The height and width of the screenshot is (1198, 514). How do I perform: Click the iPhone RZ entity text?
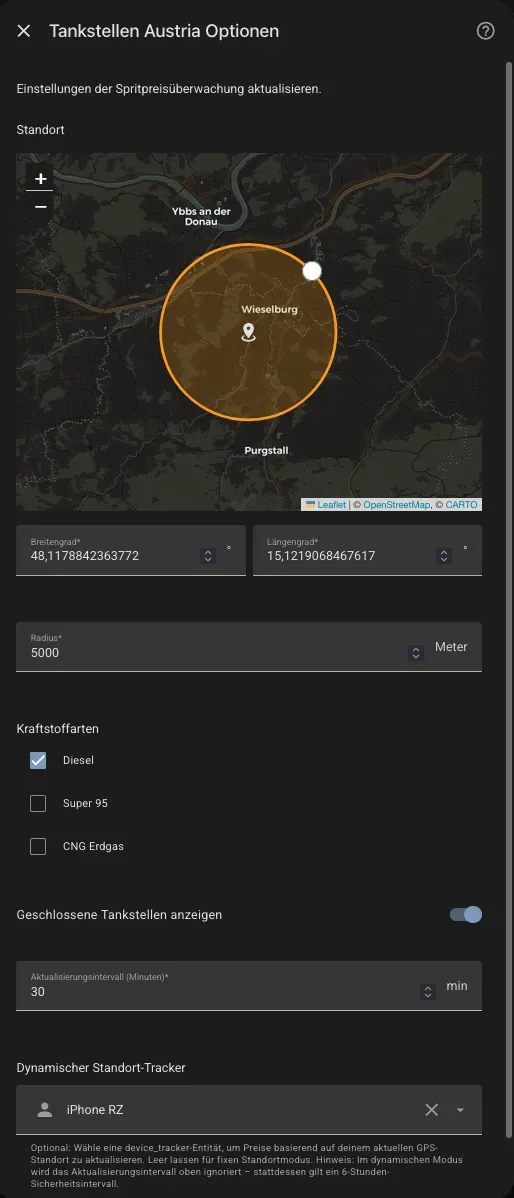point(95,1109)
